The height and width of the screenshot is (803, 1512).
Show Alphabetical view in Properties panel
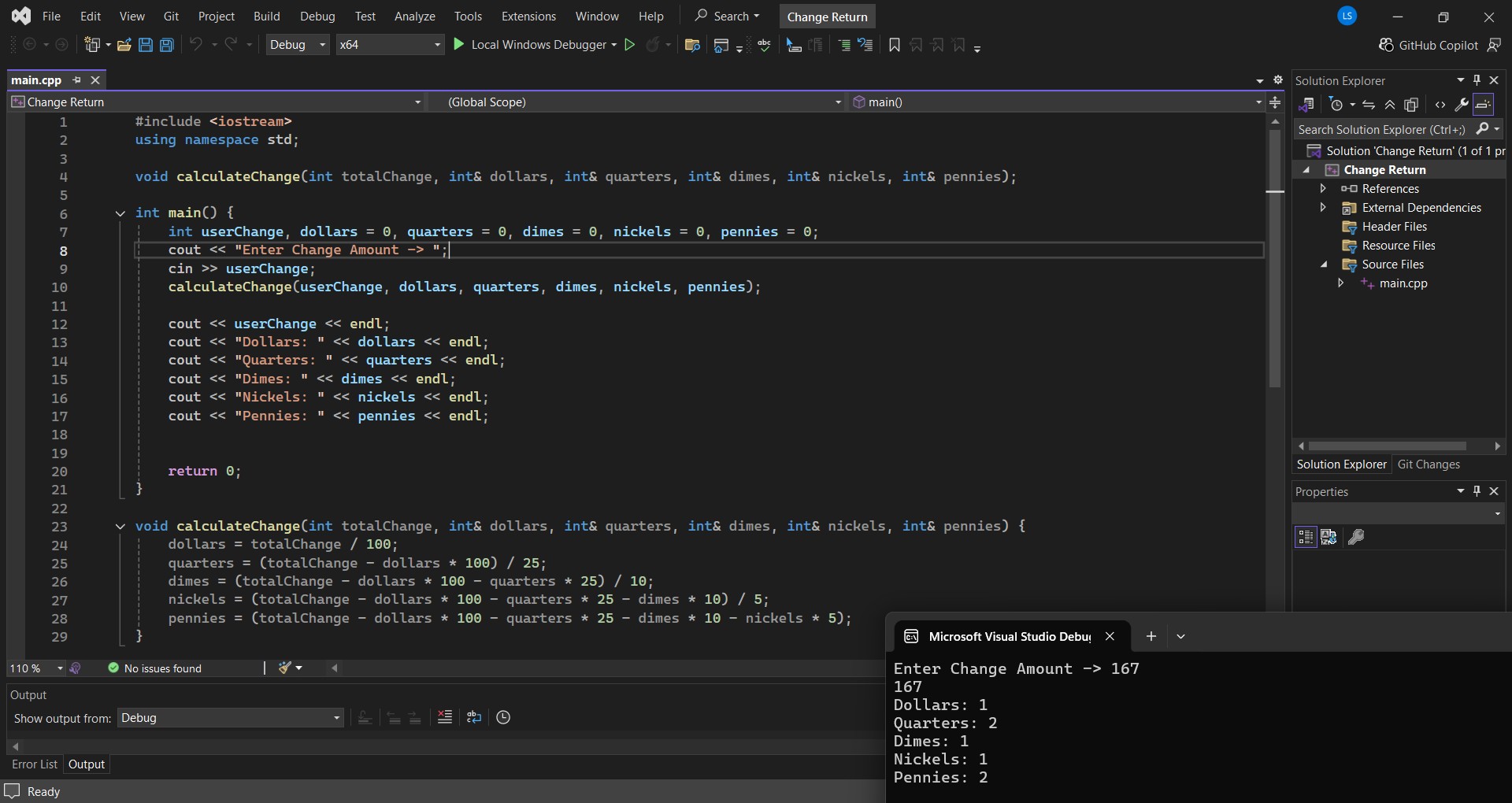click(x=1329, y=537)
